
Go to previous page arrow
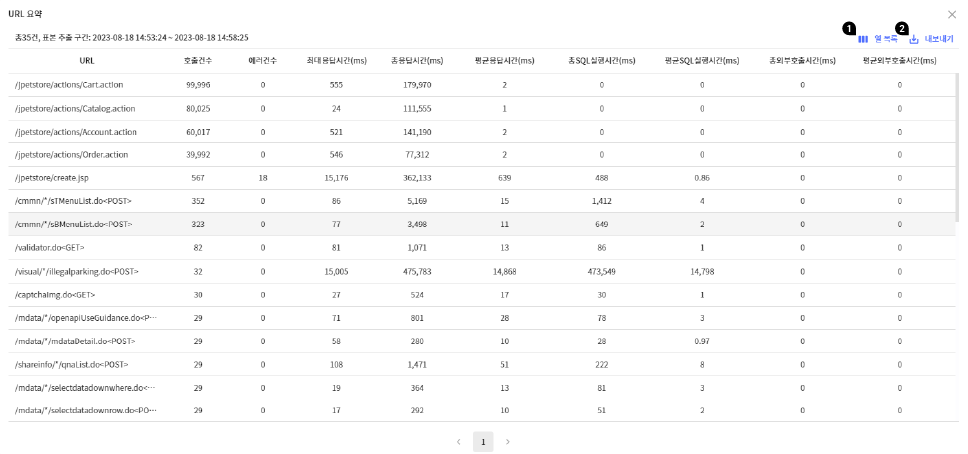458,441
